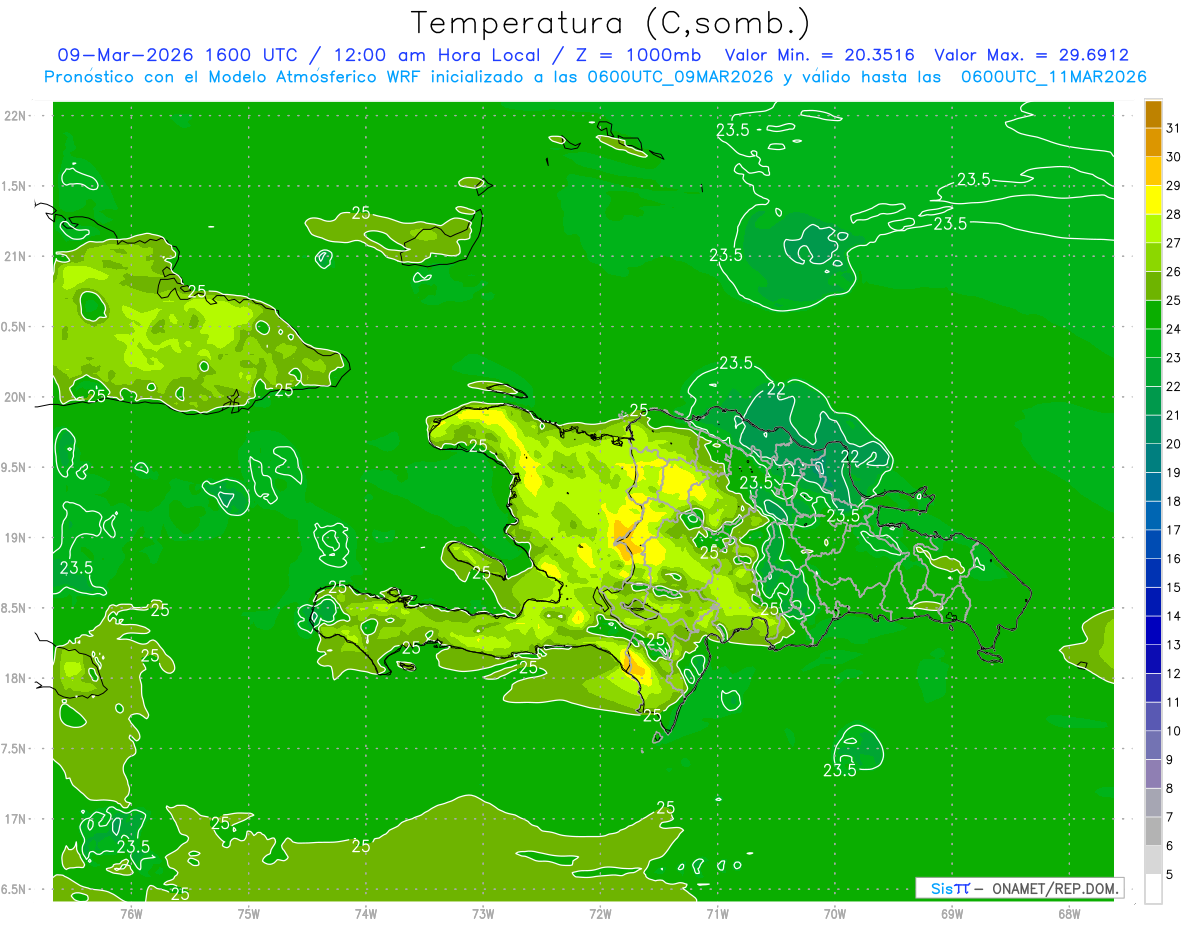Click the 20N latitude axis label
The height and width of the screenshot is (927, 1200).
pos(15,397)
